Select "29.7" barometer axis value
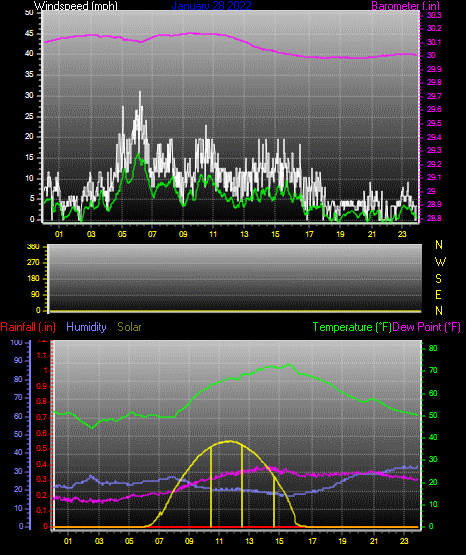The width and height of the screenshot is (466, 555). tap(434, 96)
